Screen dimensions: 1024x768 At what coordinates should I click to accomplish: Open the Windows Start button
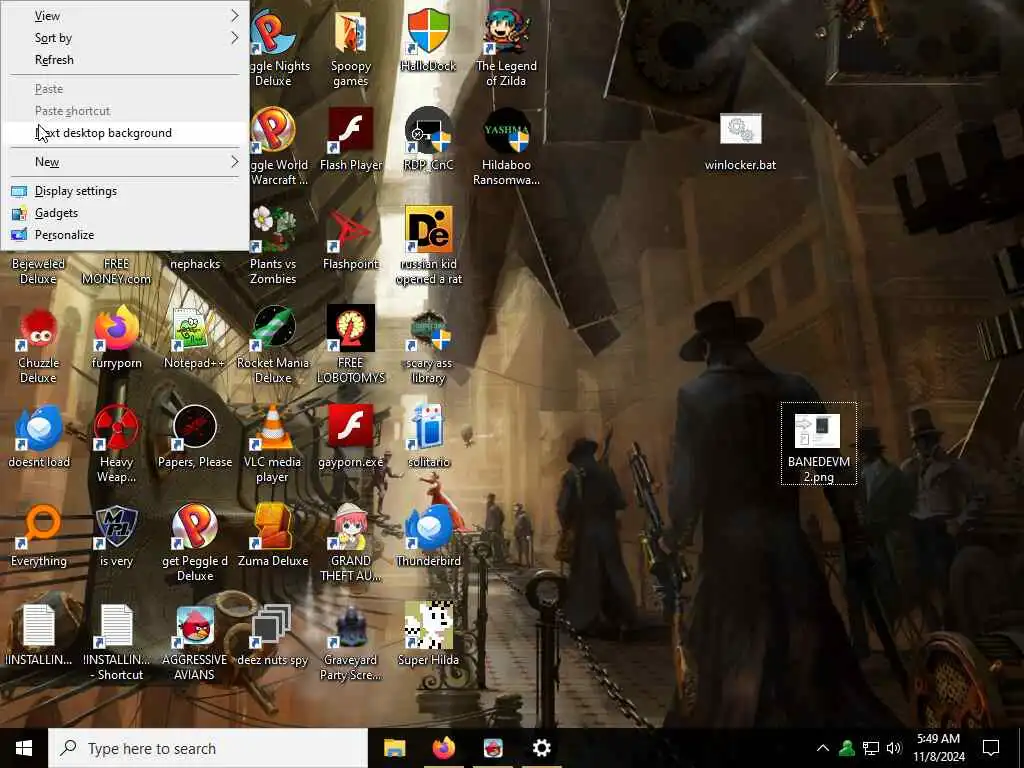[x=24, y=748]
